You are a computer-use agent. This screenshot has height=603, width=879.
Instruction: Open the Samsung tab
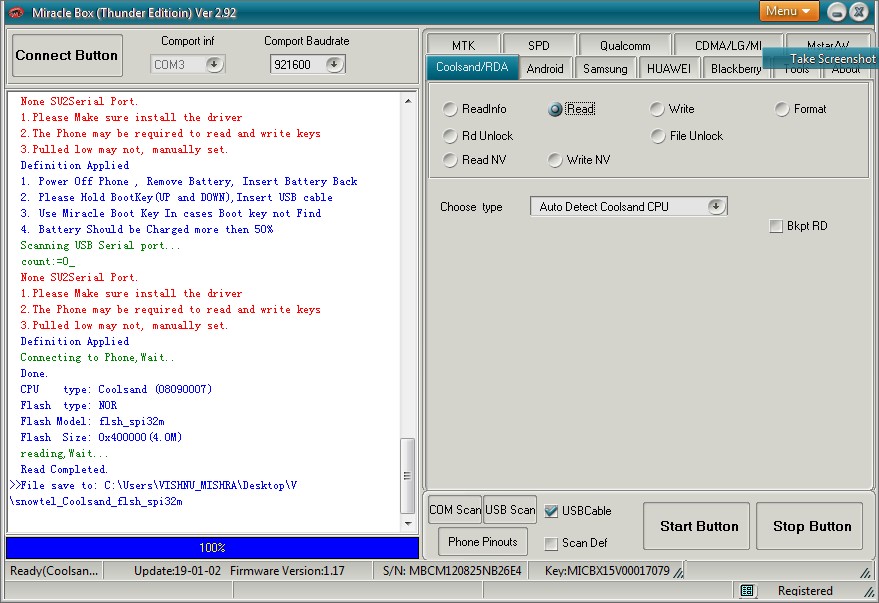605,68
